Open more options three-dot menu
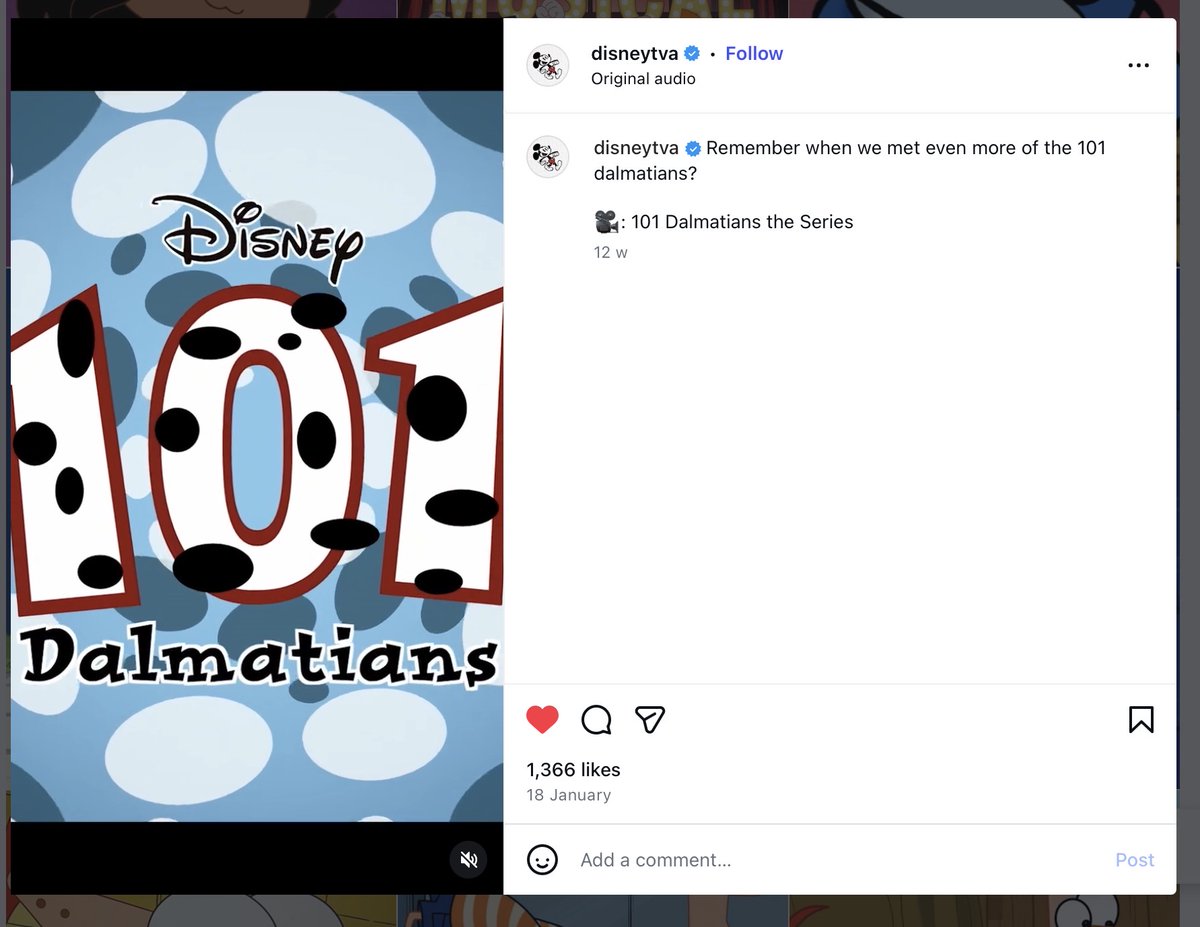Image resolution: width=1200 pixels, height=927 pixels. click(1138, 65)
